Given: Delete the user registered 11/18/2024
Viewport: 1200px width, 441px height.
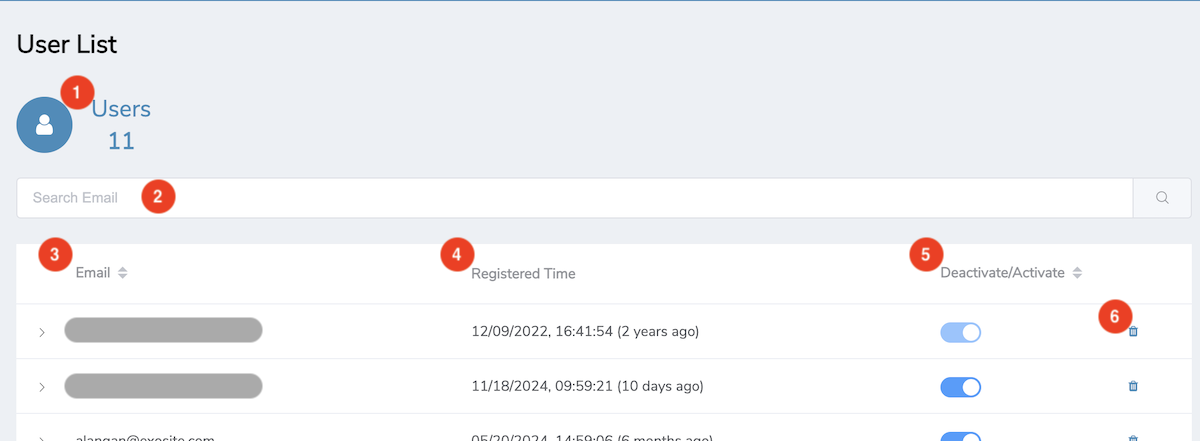Looking at the screenshot, I should coord(1133,386).
